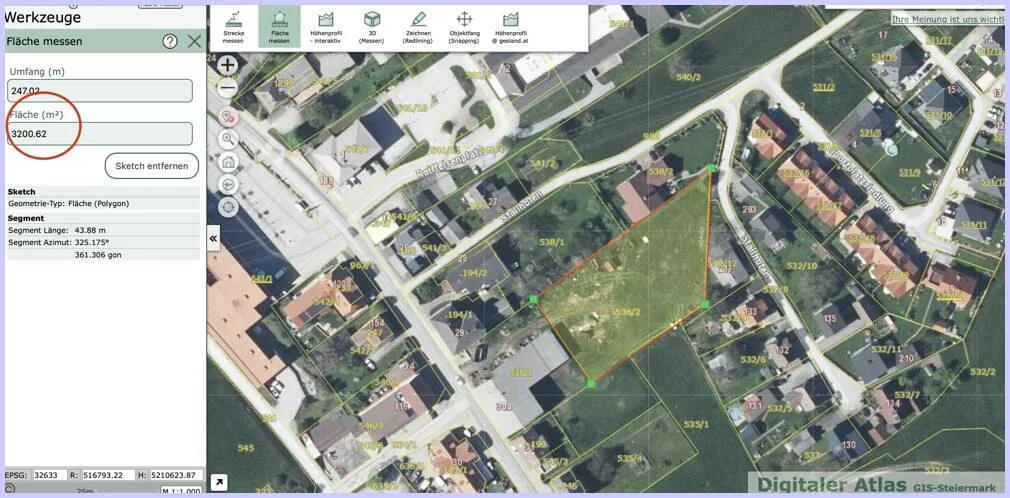1010x498 pixels.
Task: Click the right green polygon vertex near 532/9
Action: pyautogui.click(x=705, y=304)
